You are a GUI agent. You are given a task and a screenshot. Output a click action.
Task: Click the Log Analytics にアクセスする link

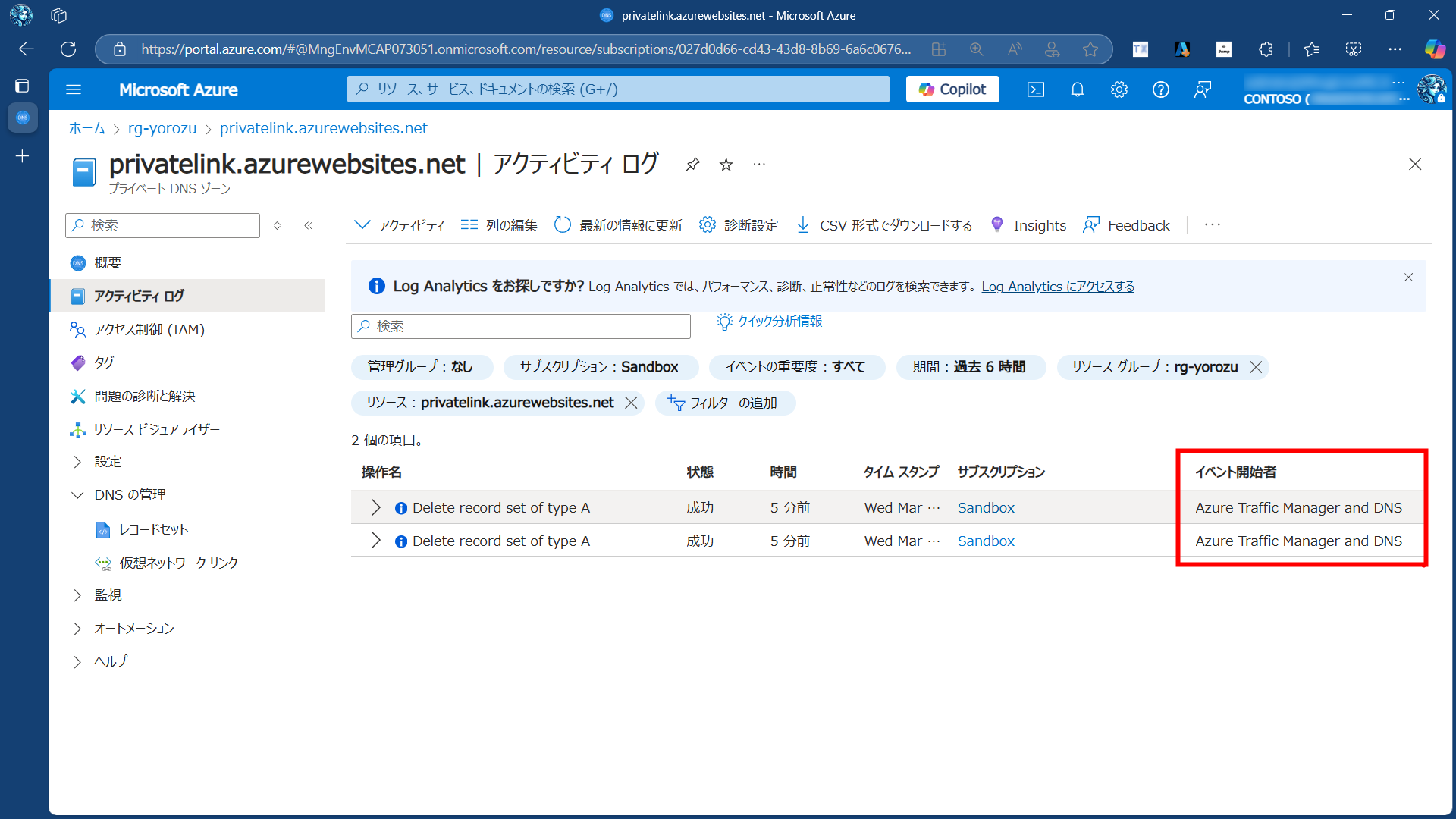1057,287
